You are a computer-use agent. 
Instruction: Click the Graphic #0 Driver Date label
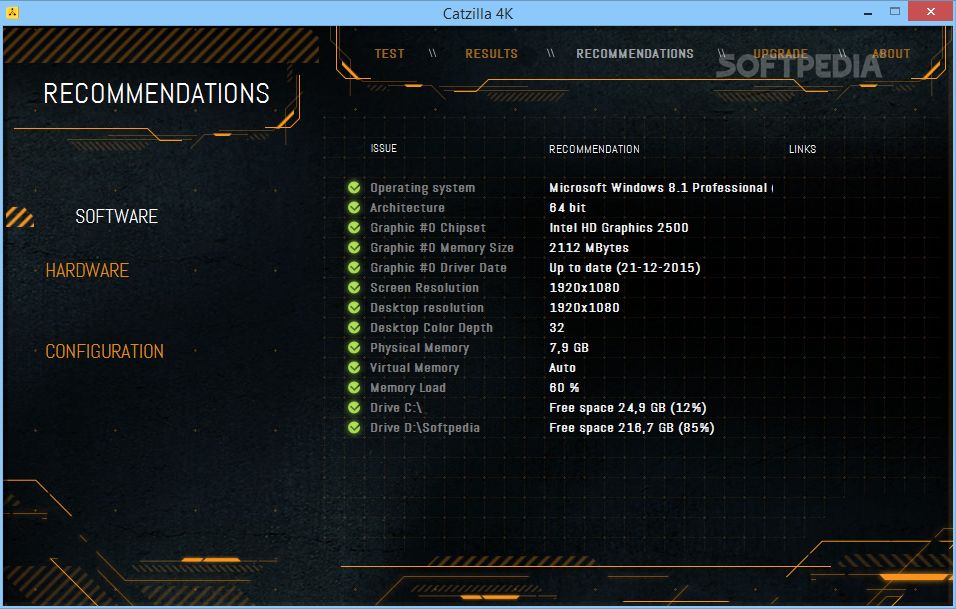[x=438, y=268]
